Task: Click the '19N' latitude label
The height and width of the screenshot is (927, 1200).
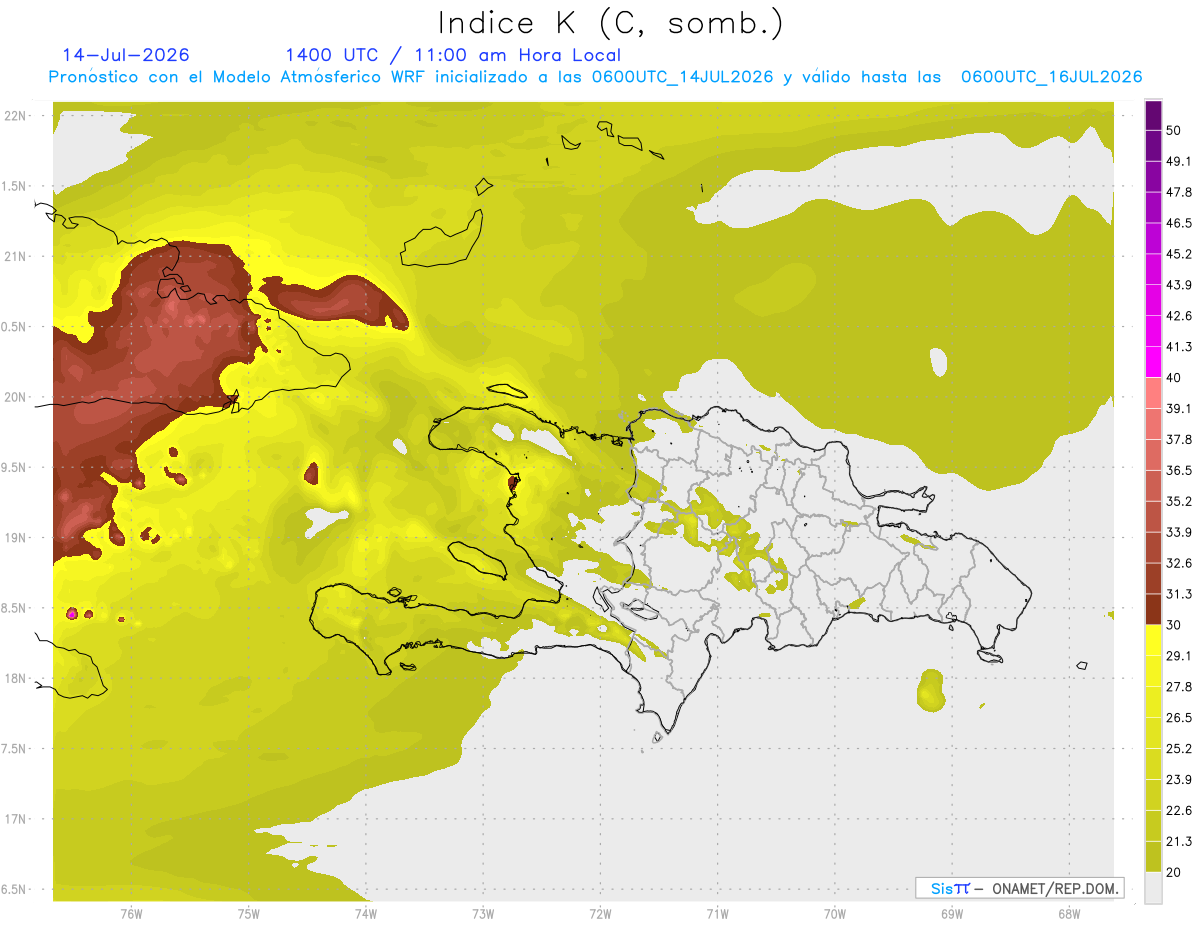Action: 16,538
